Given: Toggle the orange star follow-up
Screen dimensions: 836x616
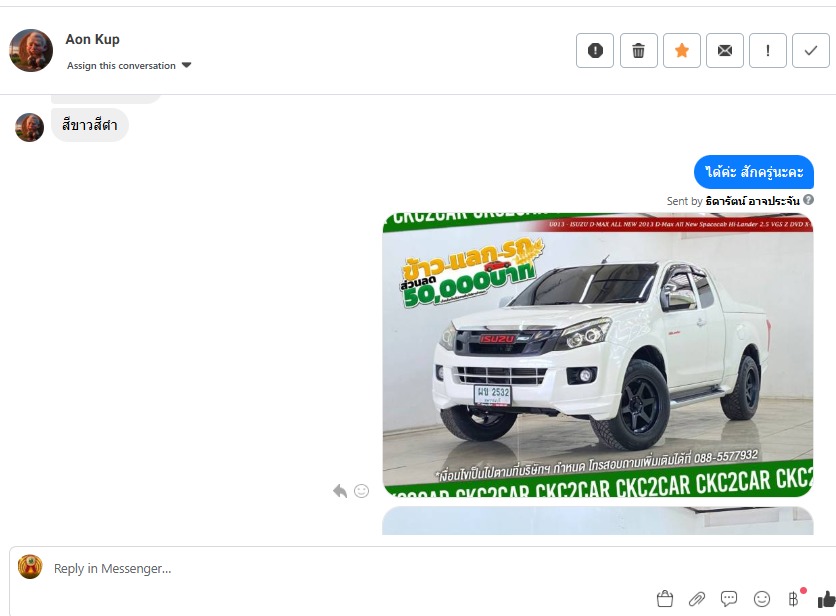Looking at the screenshot, I should (x=682, y=51).
